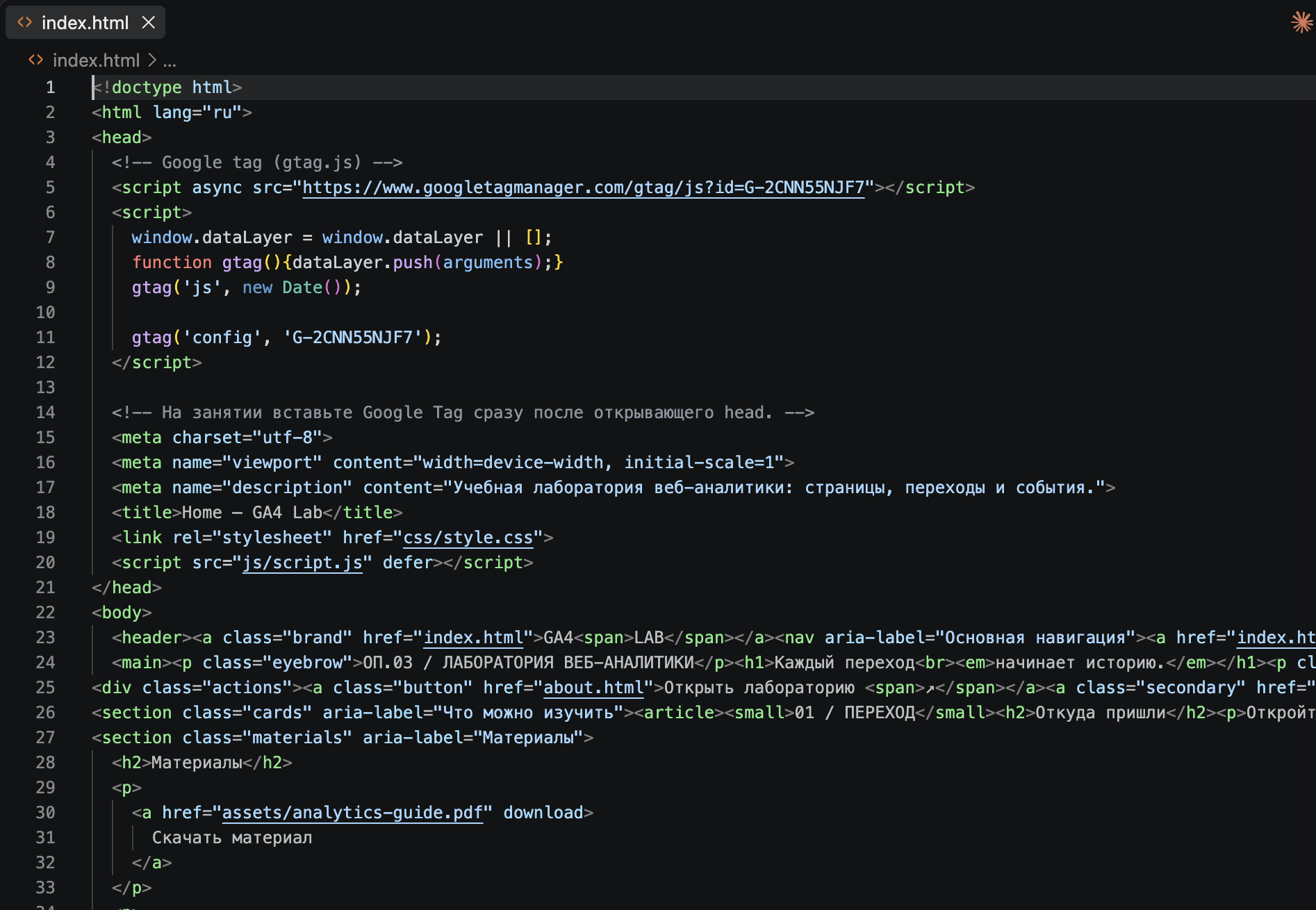Follow the about.html href link
Image resolution: width=1316 pixels, height=910 pixels.
(594, 688)
